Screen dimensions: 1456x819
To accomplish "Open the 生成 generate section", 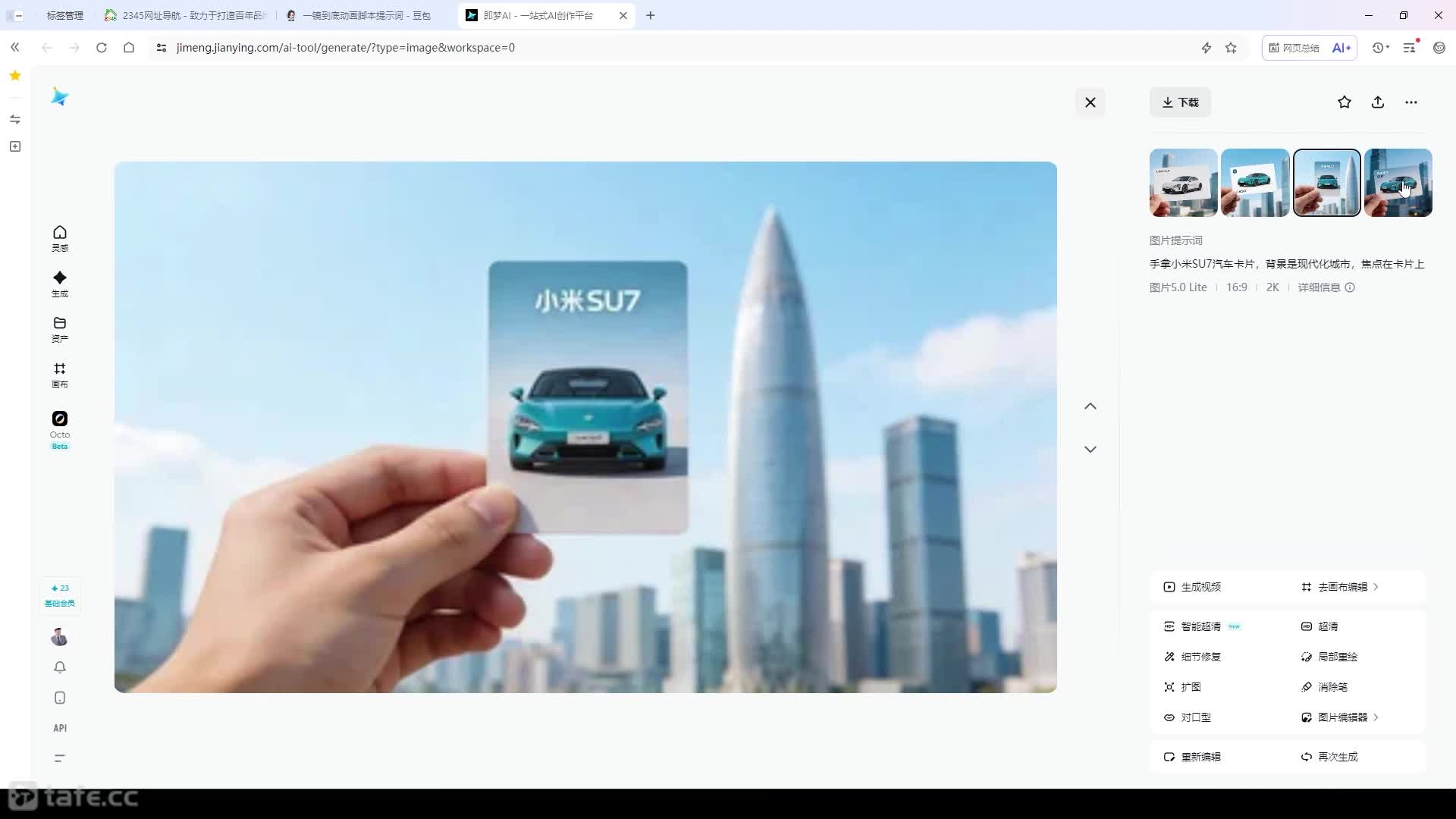I will tap(60, 284).
